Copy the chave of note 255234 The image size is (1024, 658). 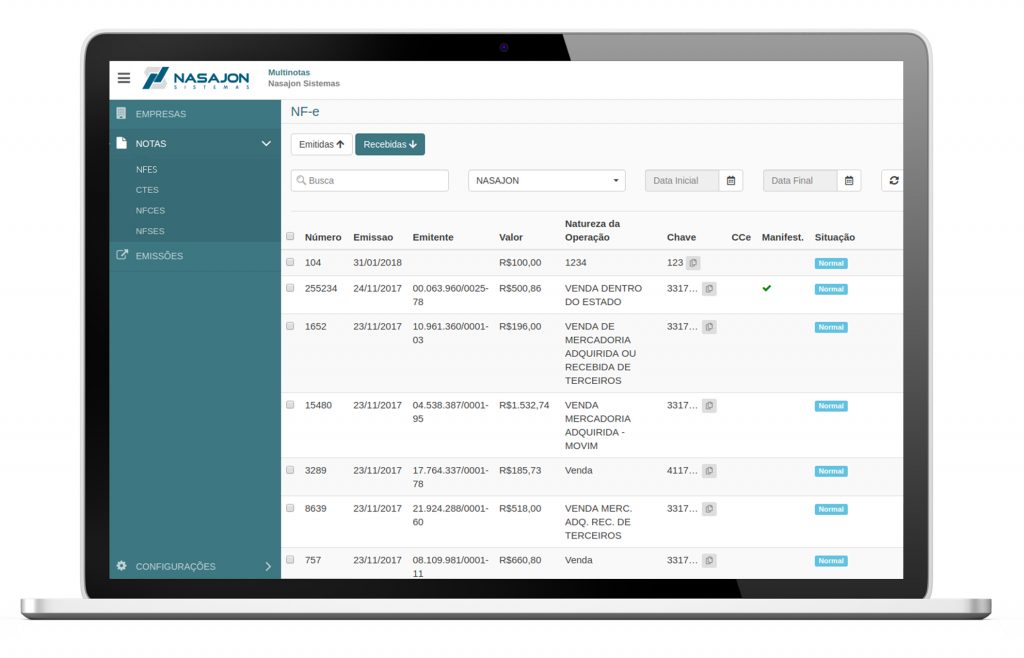click(709, 289)
